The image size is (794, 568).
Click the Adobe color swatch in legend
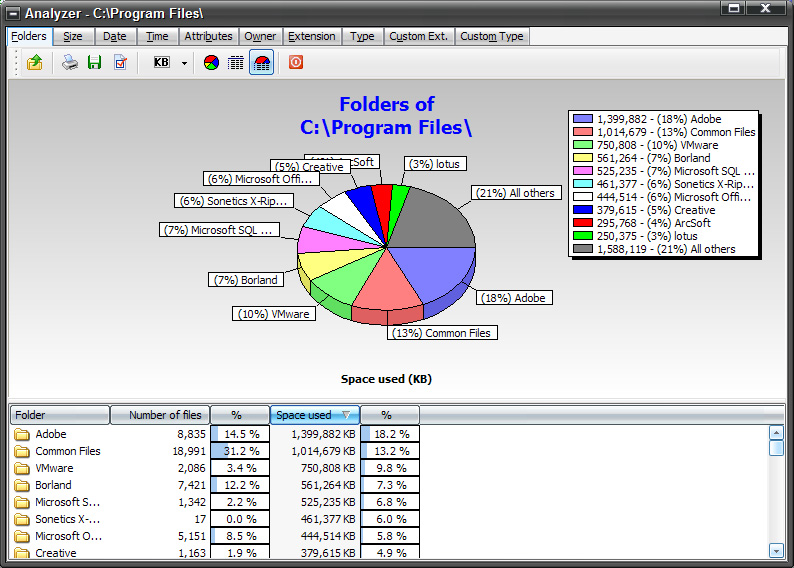point(583,119)
